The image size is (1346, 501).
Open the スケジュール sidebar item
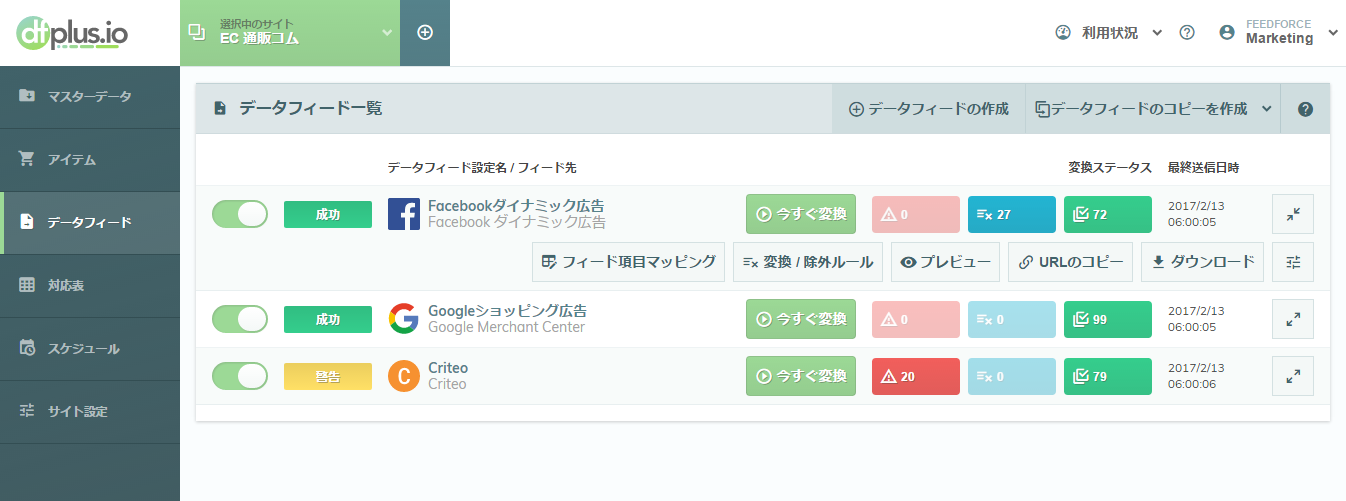[90, 349]
